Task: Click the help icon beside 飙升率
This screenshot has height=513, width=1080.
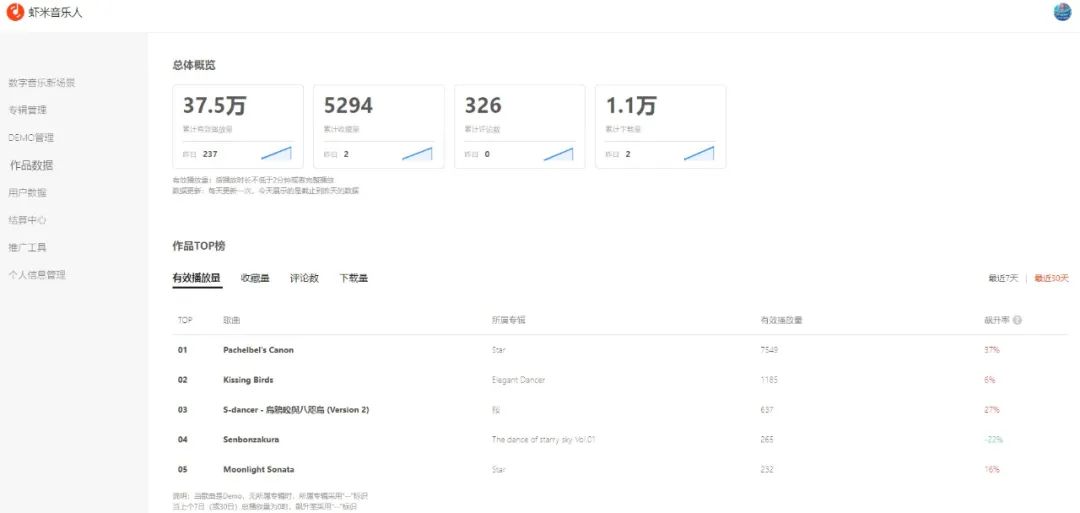Action: click(1017, 320)
